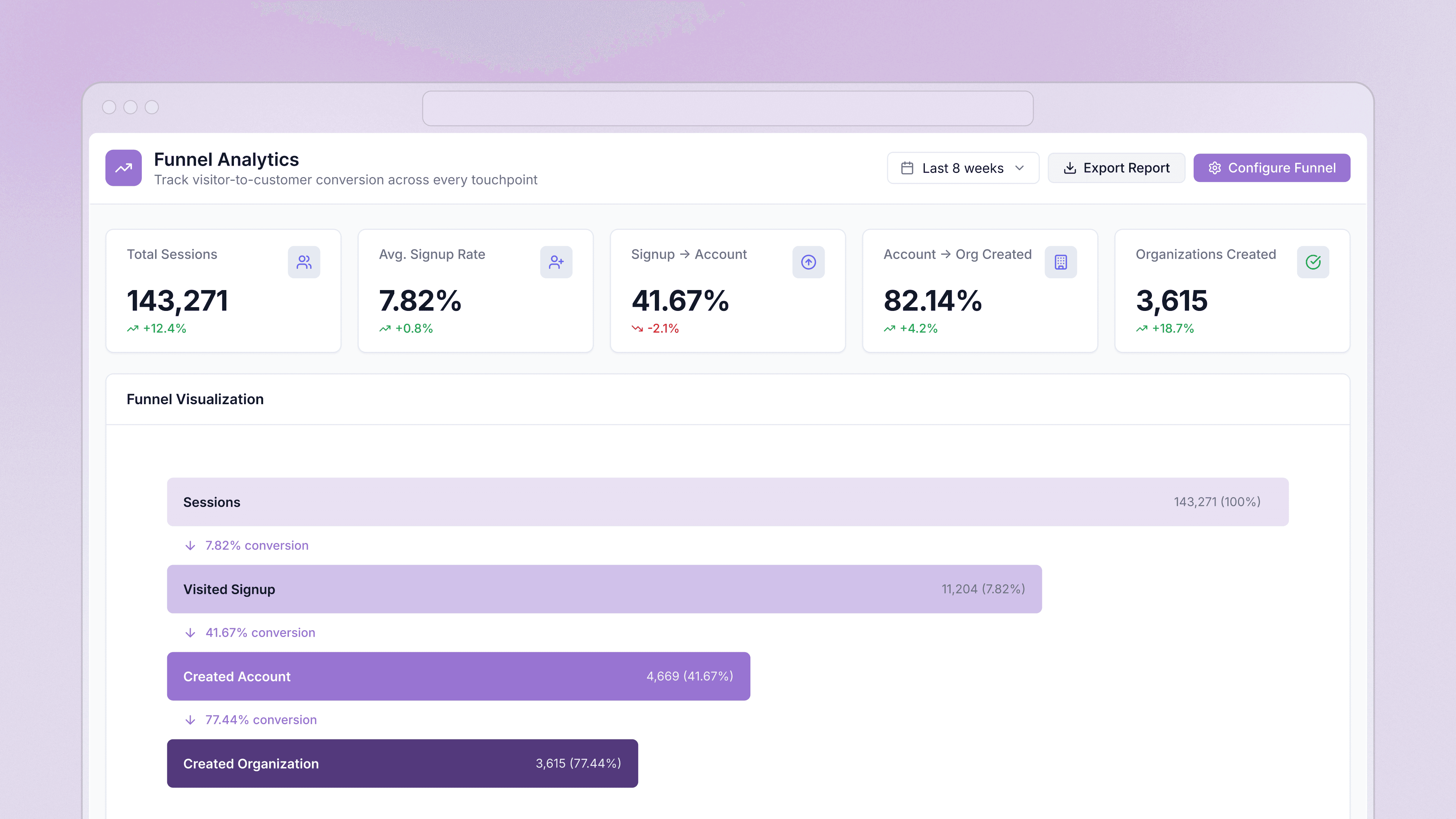Click the Total Sessions card label
The image size is (1456, 819).
172,254
